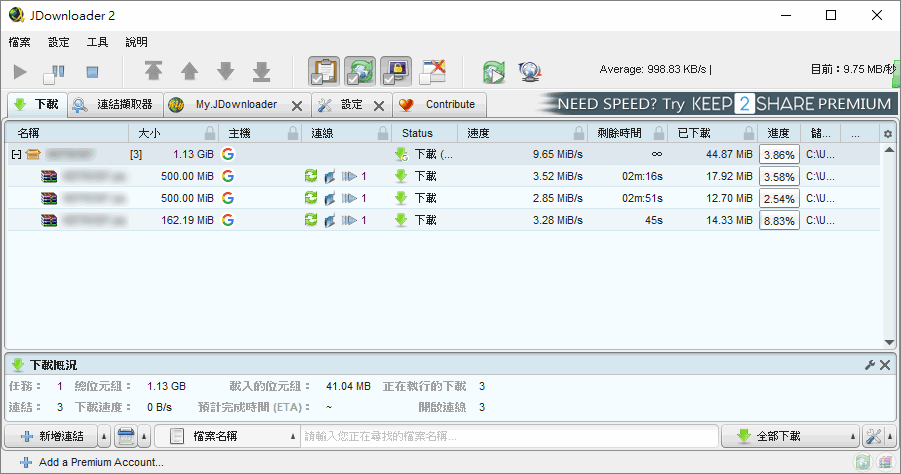Open the 工具 menu
This screenshot has height=474, width=901.
pos(97,42)
